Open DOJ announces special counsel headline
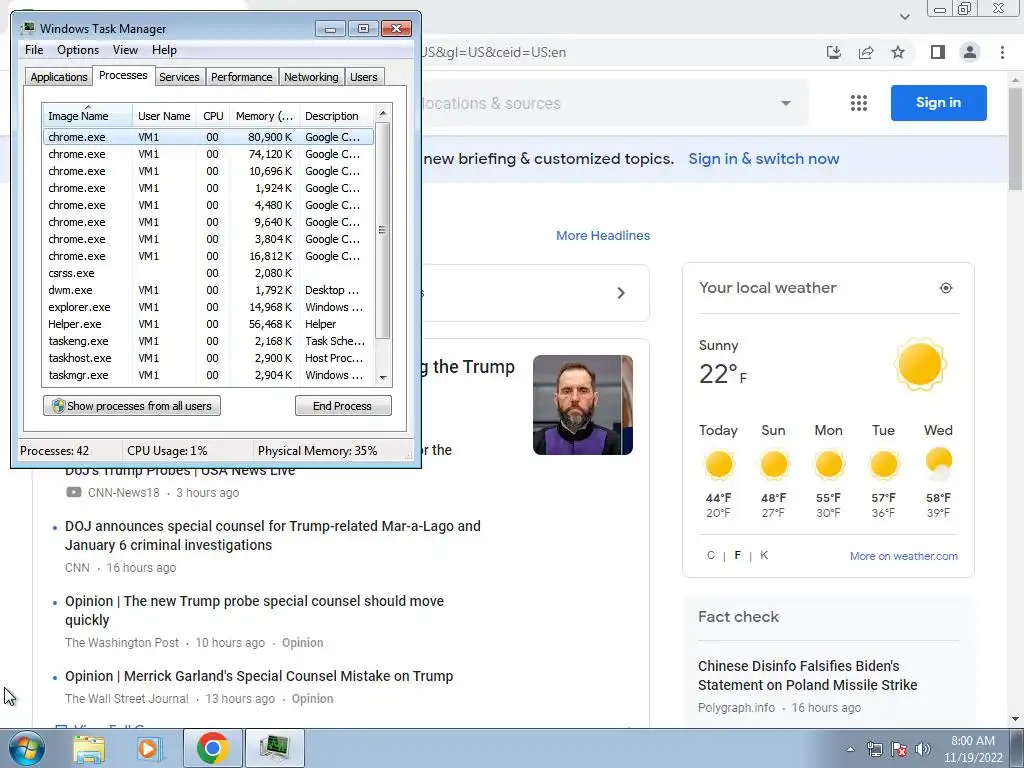 pyautogui.click(x=272, y=536)
